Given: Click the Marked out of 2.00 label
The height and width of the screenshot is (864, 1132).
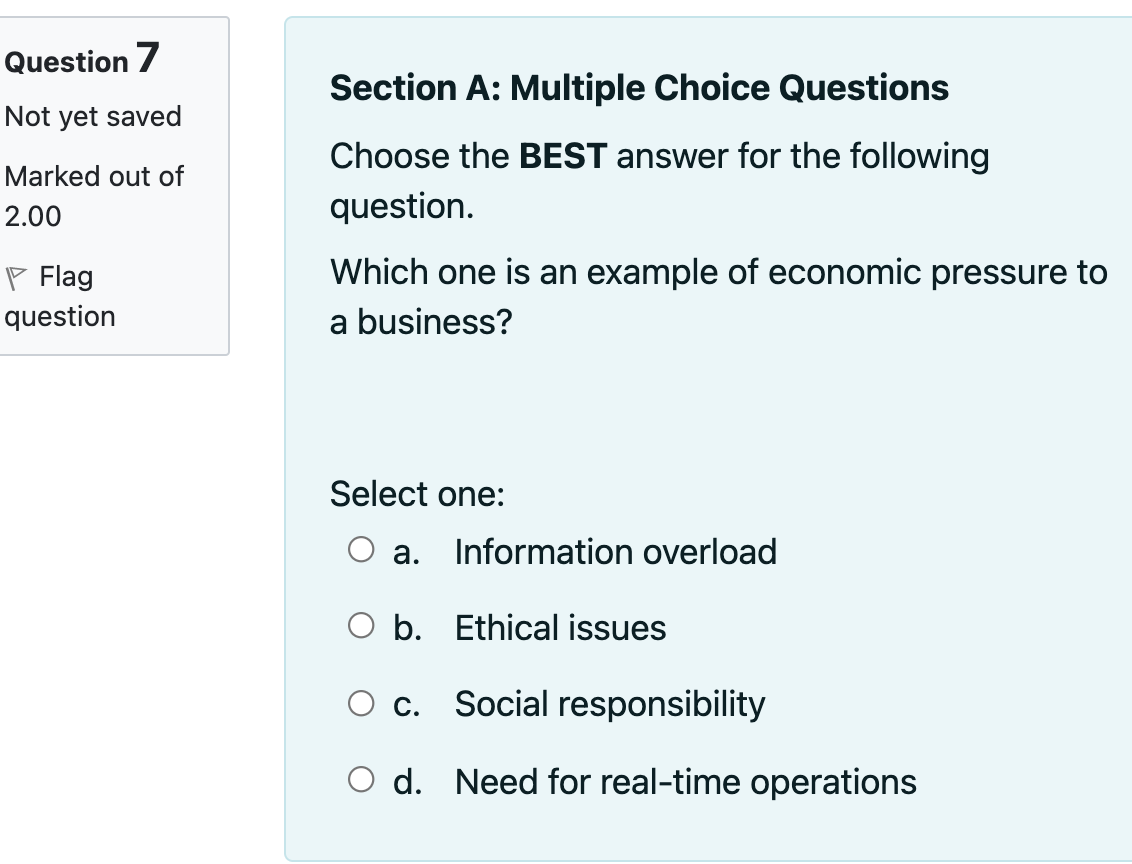Looking at the screenshot, I should pos(94,196).
